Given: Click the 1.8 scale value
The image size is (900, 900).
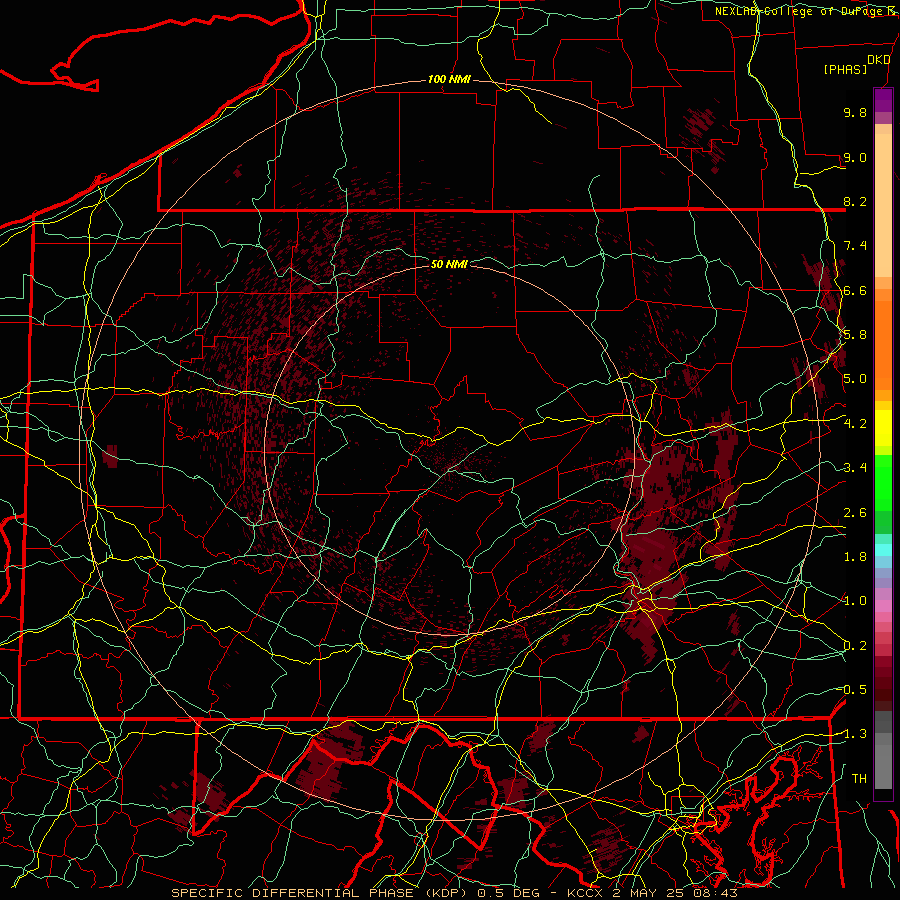Looking at the screenshot, I should (855, 557).
